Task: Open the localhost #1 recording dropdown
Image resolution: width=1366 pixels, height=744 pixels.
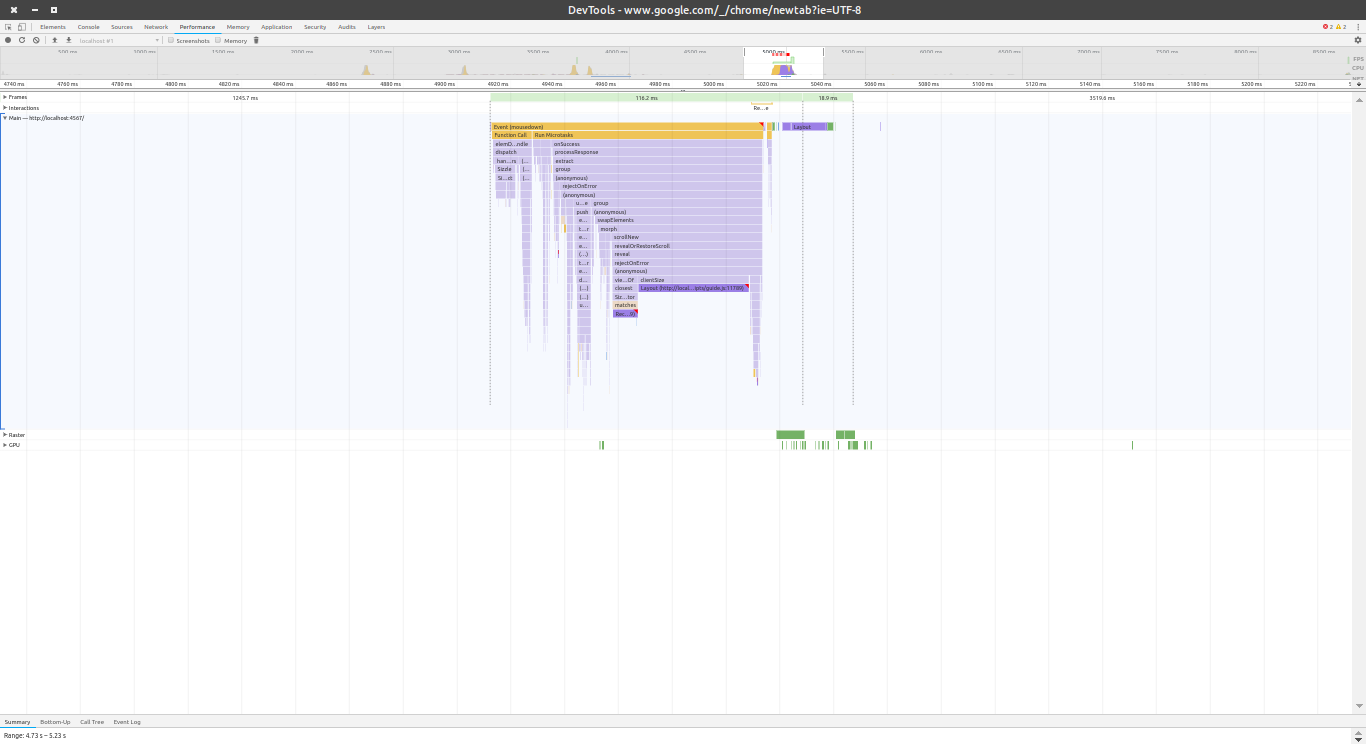Action: click(x=118, y=40)
